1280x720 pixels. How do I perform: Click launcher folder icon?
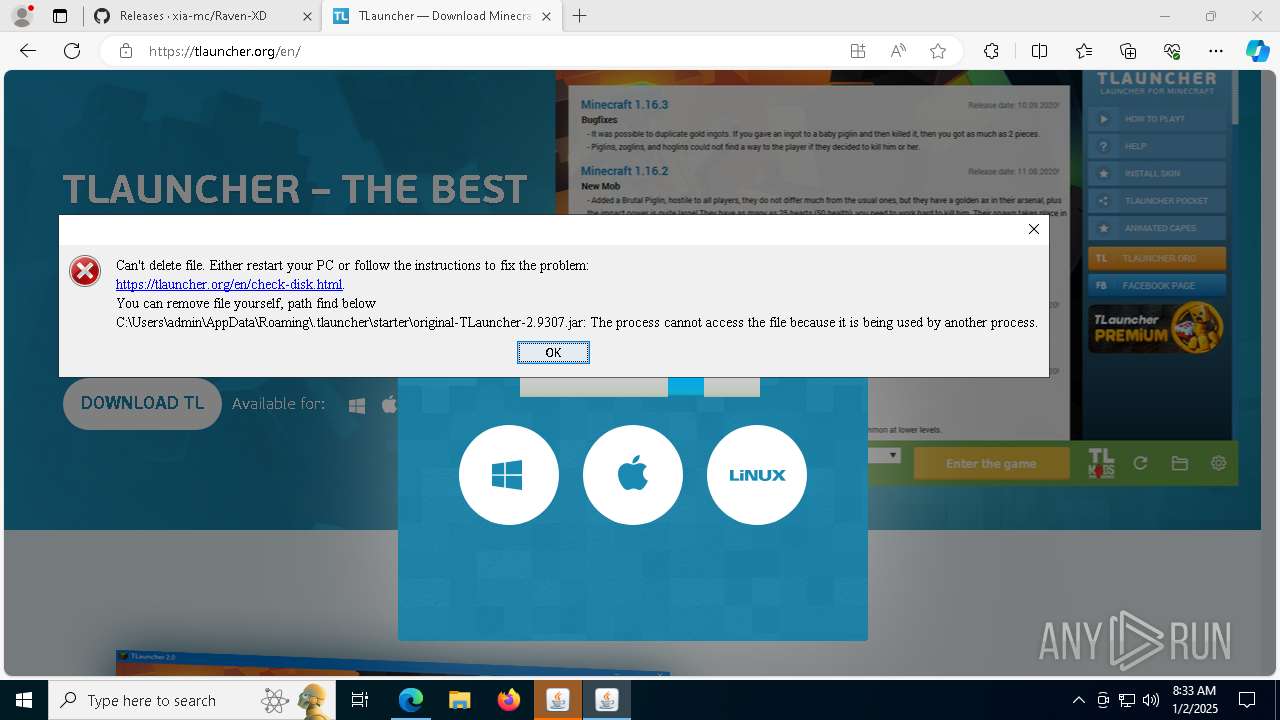coord(1180,463)
